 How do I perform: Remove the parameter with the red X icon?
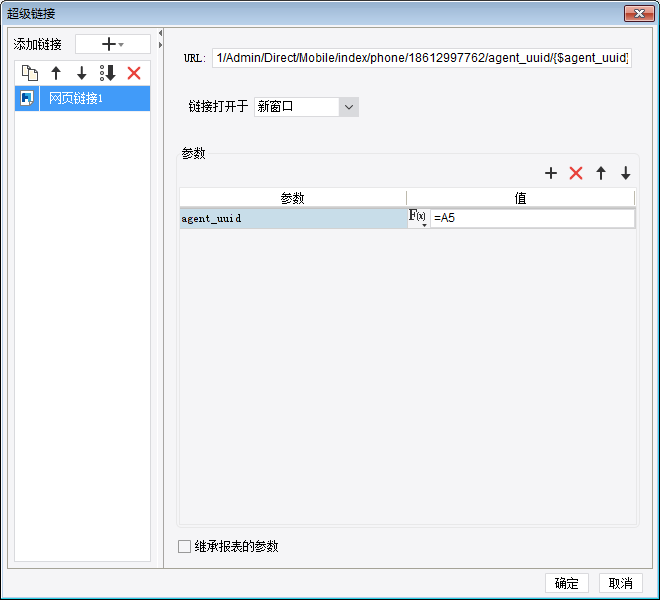point(576,173)
